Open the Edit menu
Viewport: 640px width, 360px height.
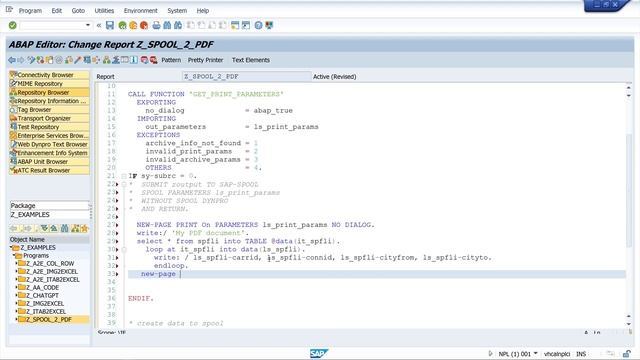pos(57,11)
